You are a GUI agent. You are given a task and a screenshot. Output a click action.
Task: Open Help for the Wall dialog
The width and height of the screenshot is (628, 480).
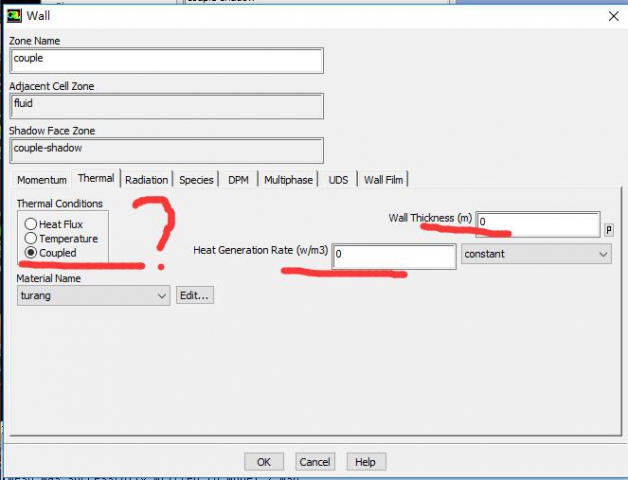(365, 462)
